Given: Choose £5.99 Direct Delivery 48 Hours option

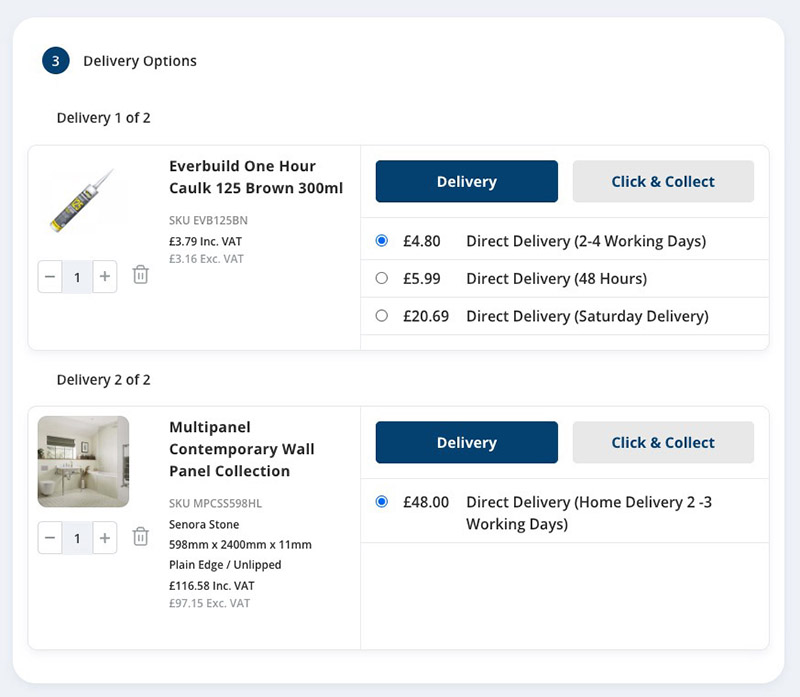Looking at the screenshot, I should coord(381,279).
